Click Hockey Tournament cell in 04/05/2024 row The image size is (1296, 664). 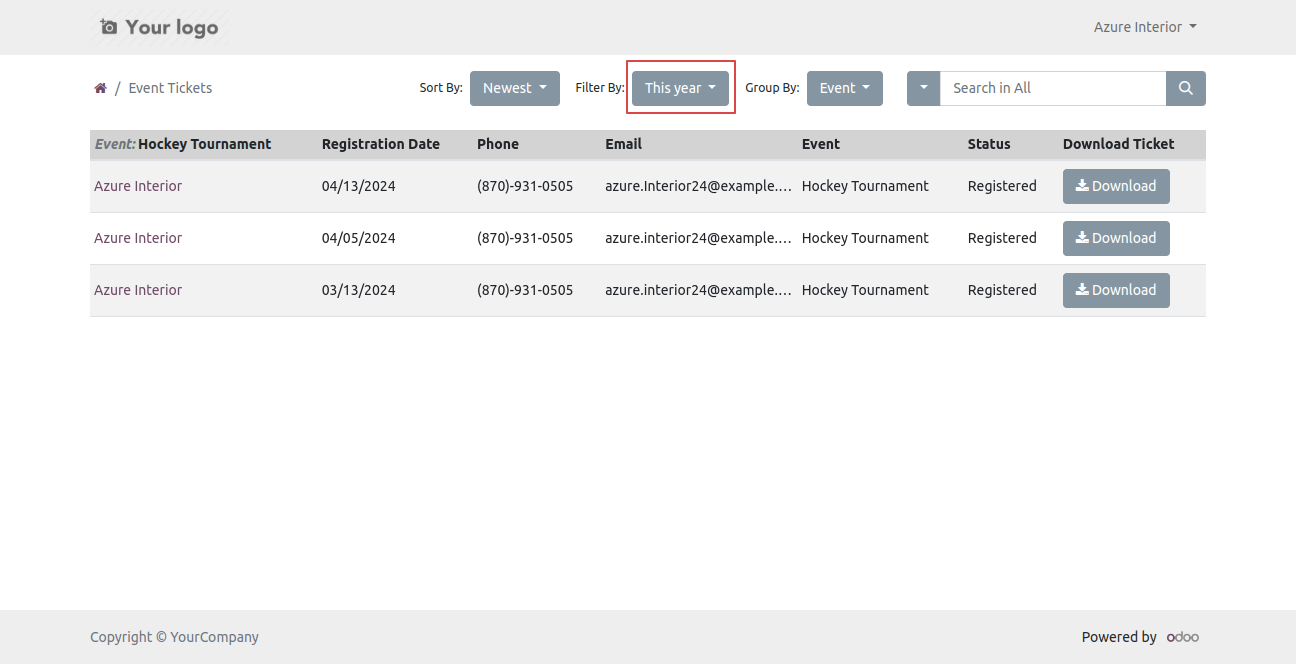(x=865, y=238)
